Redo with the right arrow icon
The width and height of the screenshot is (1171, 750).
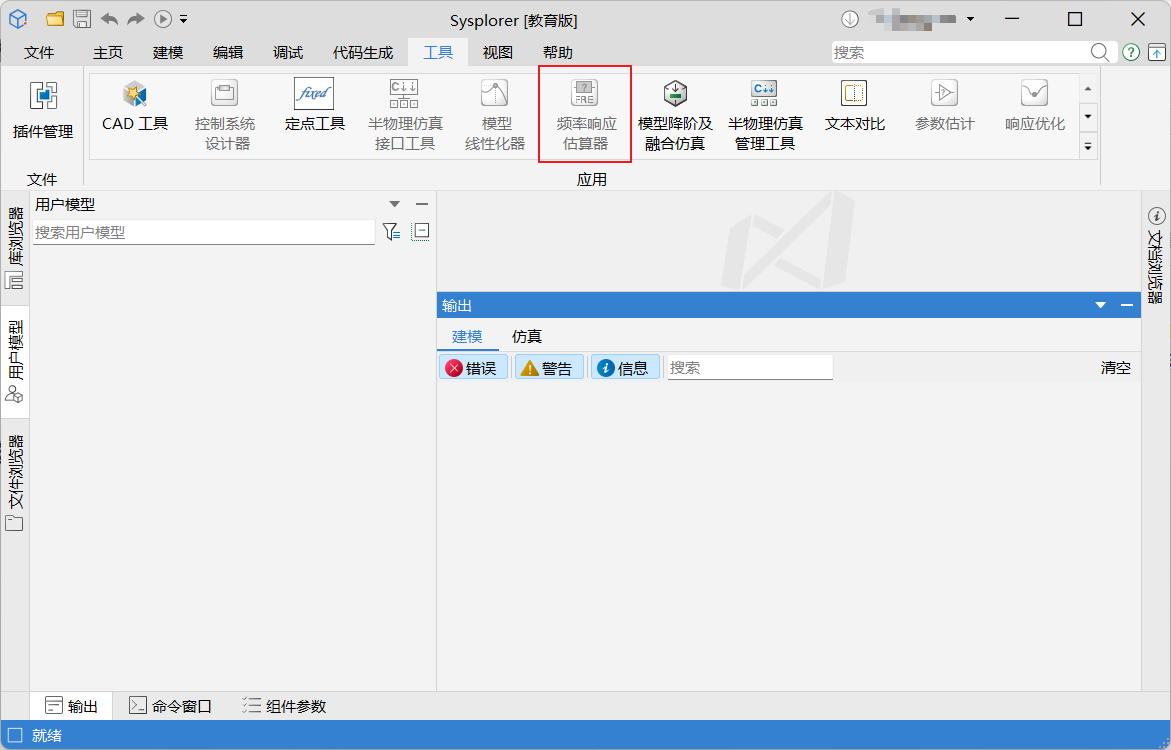136,19
